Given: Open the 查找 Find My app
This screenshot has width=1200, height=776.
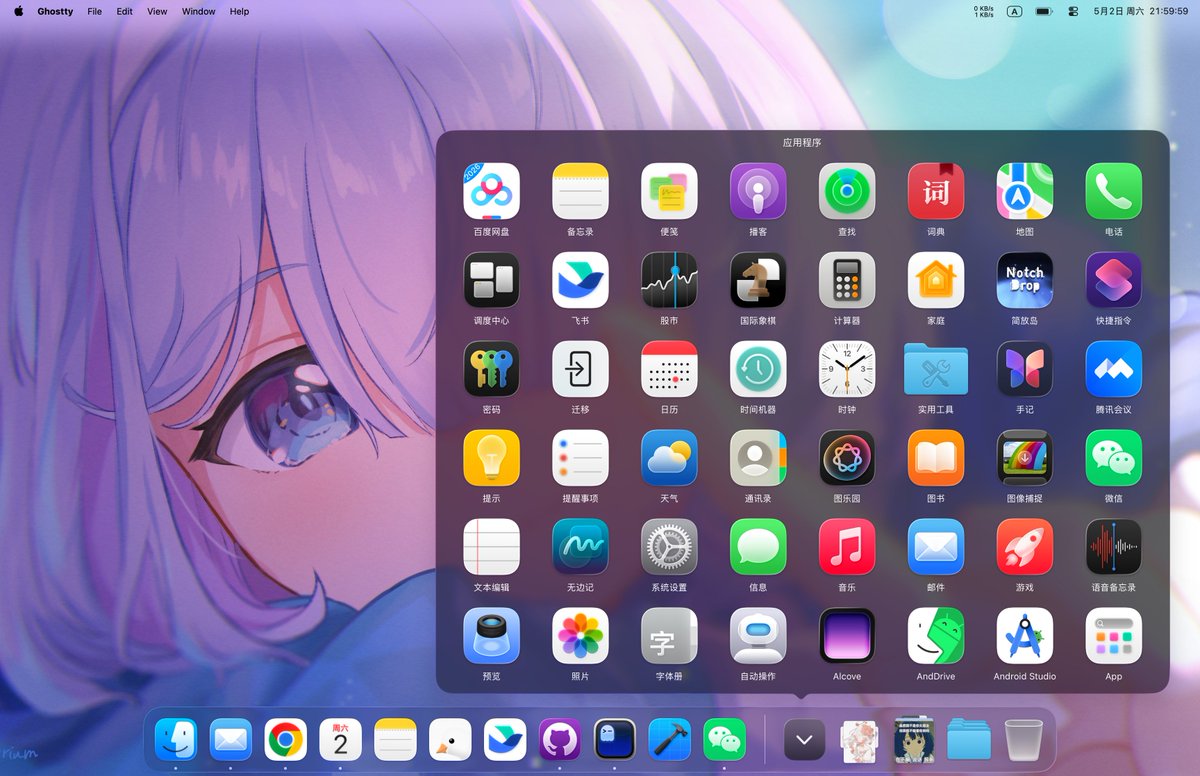Looking at the screenshot, I should click(x=847, y=191).
